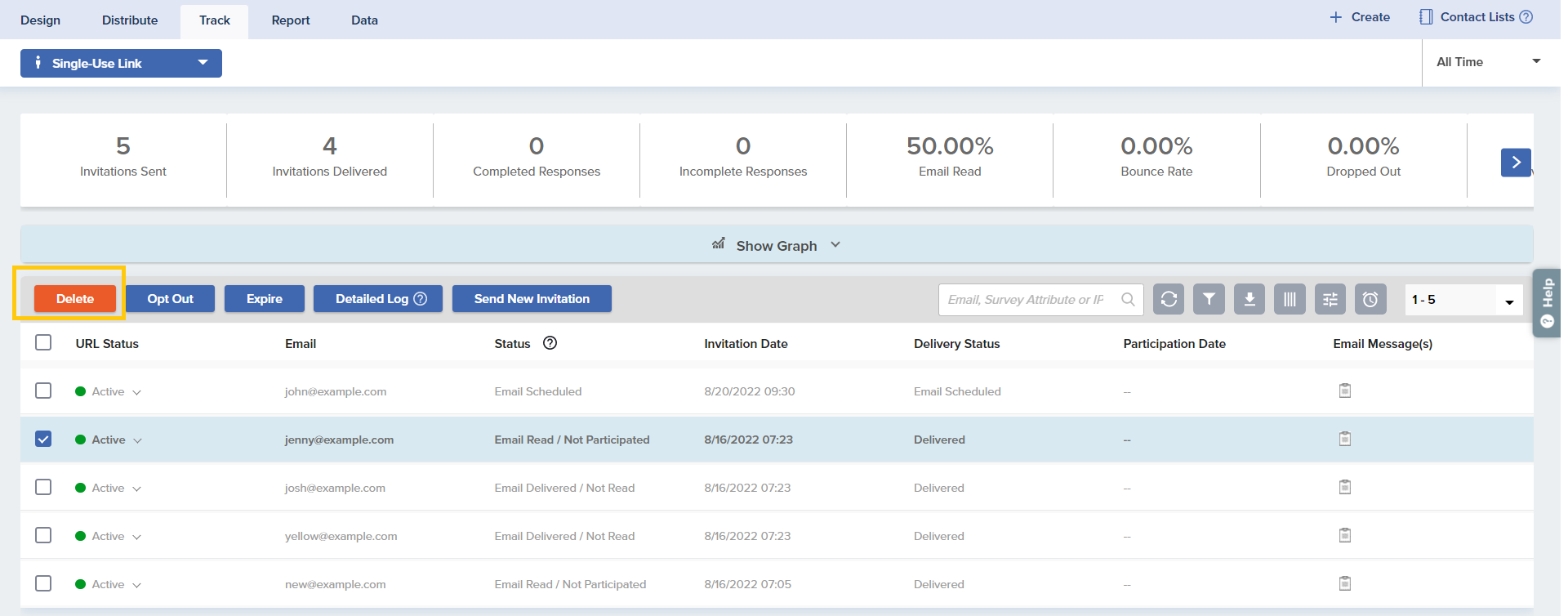Uncheck the jenny@example.com row checkbox
This screenshot has height=616, width=1568.
[x=43, y=439]
